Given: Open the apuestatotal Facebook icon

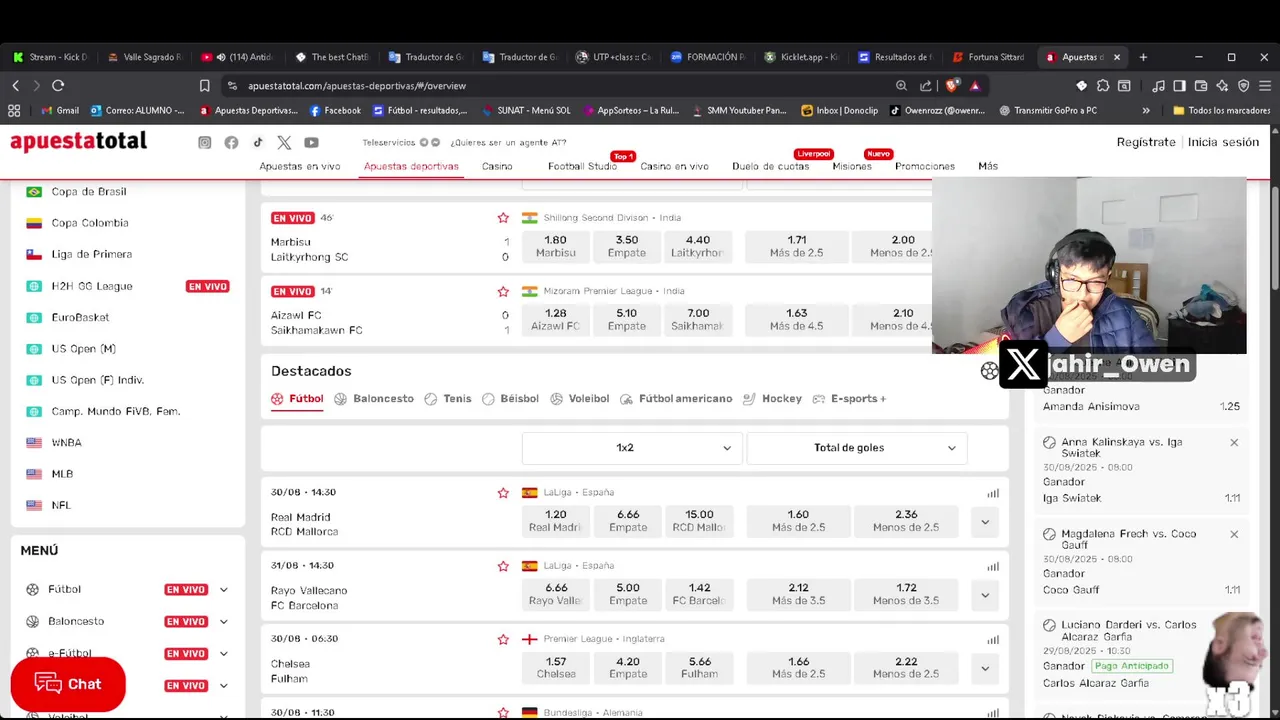Looking at the screenshot, I should coord(231,143).
